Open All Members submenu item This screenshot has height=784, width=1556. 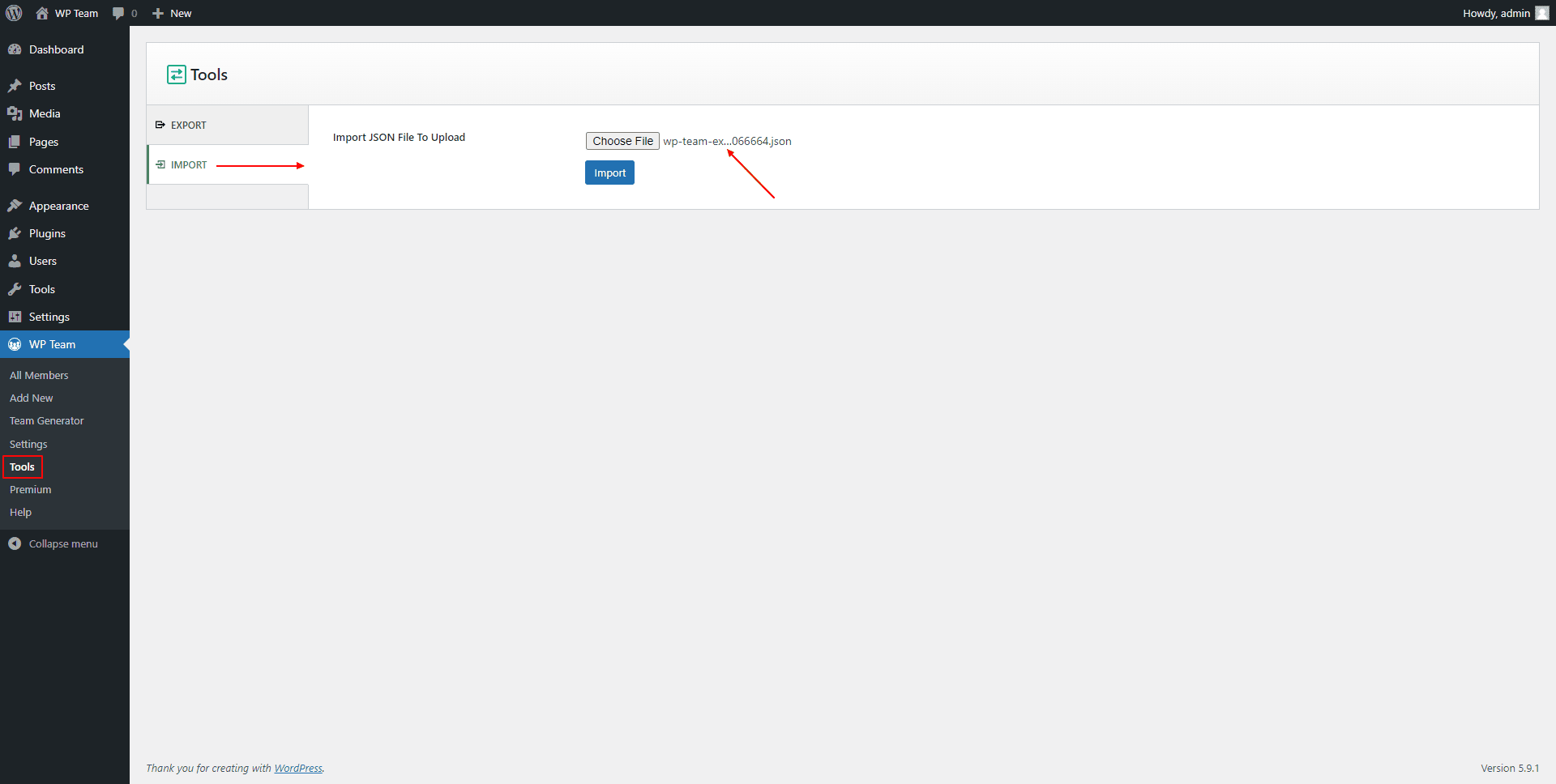point(39,375)
